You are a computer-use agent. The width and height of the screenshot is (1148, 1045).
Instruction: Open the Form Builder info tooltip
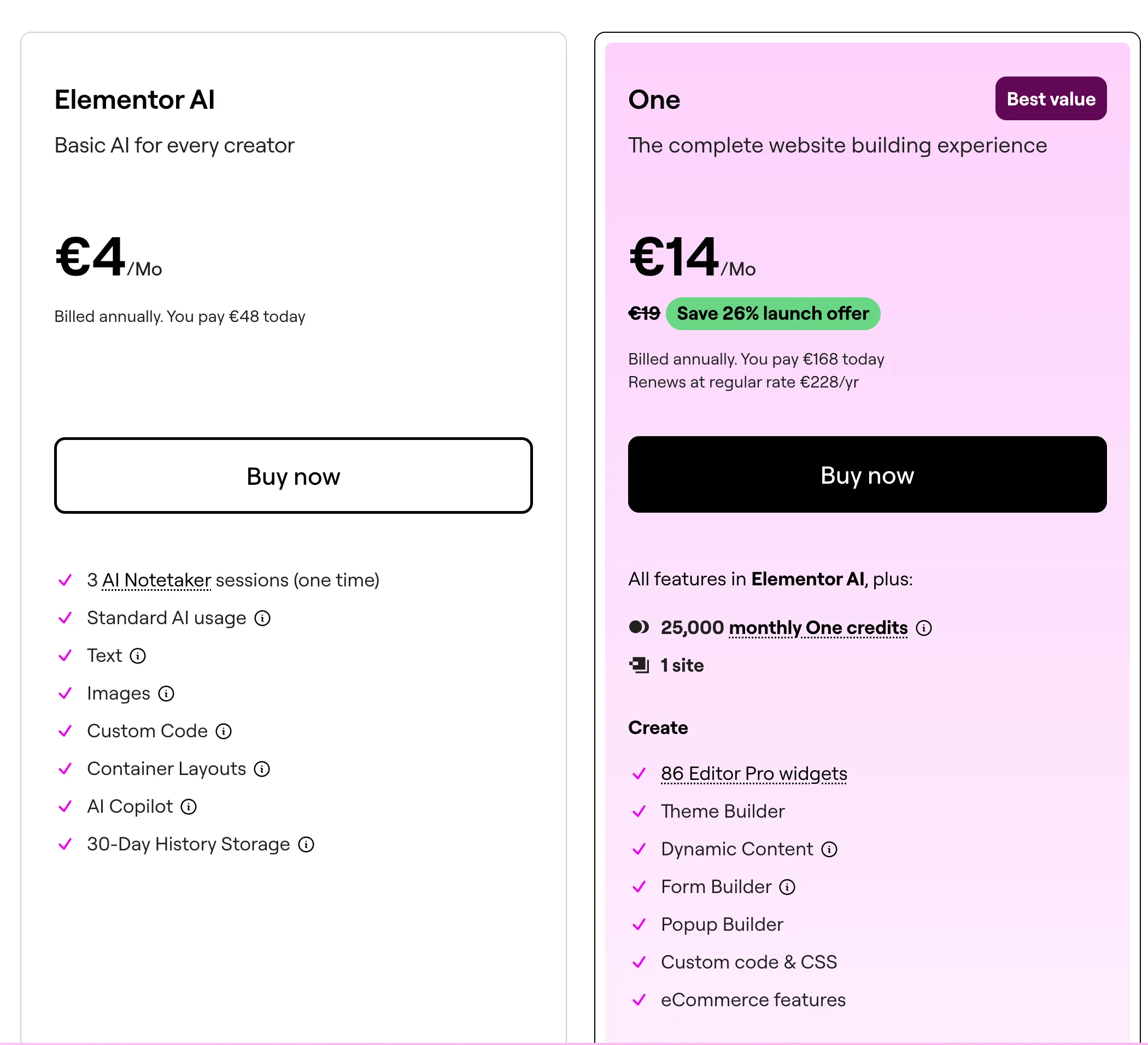pyautogui.click(x=787, y=886)
